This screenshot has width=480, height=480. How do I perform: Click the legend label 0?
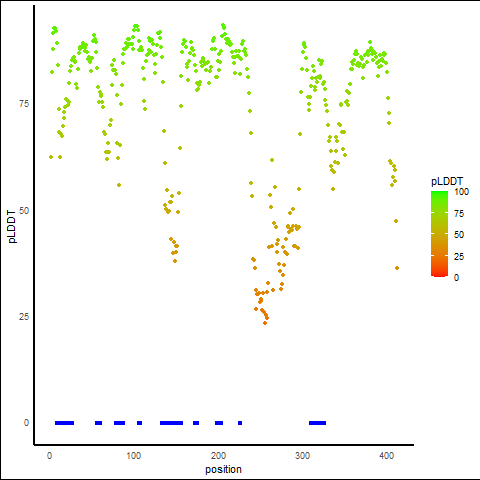[456, 278]
